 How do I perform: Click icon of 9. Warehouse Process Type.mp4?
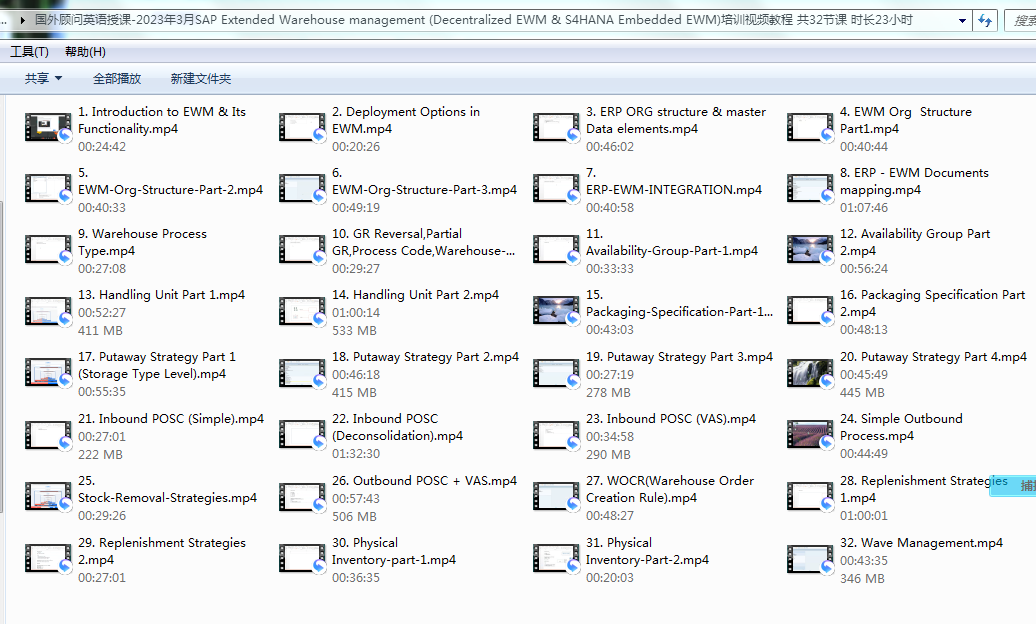click(48, 250)
